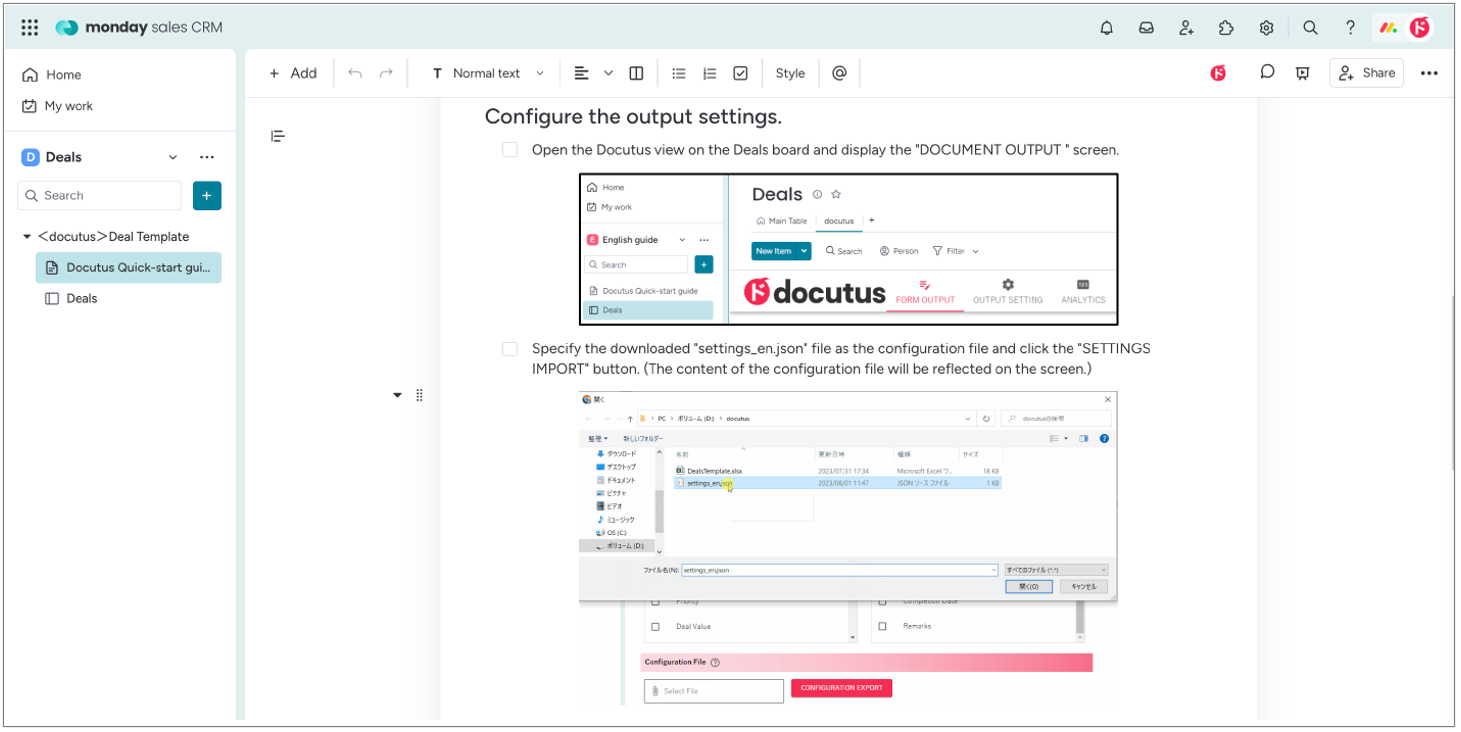Insert a checklist from the toolbar
This screenshot has height=732, width=1461.
point(740,73)
